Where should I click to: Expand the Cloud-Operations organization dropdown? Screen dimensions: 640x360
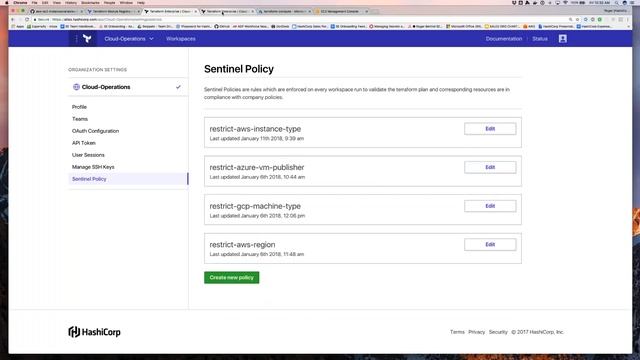click(129, 39)
